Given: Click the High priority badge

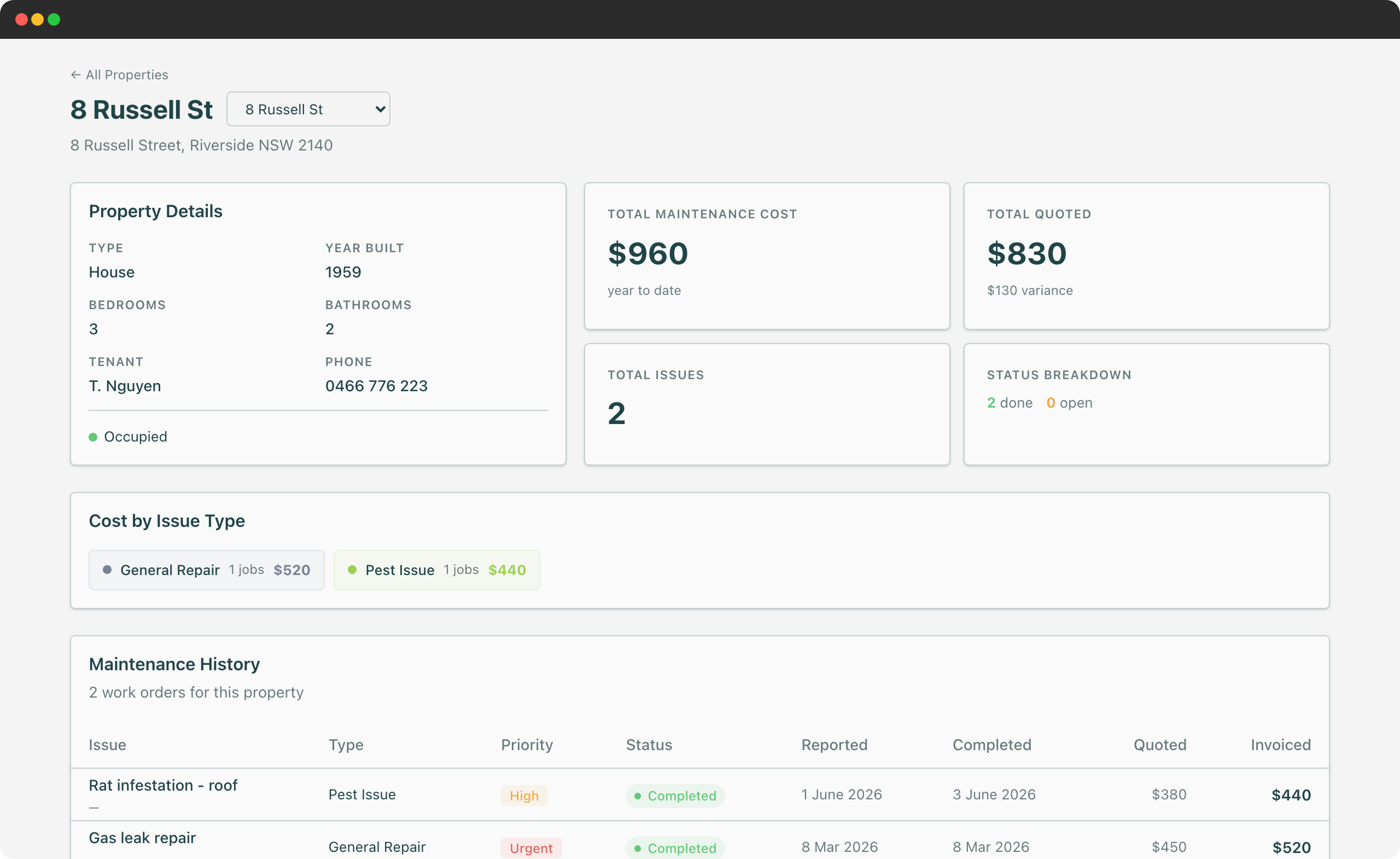Looking at the screenshot, I should (x=524, y=796).
